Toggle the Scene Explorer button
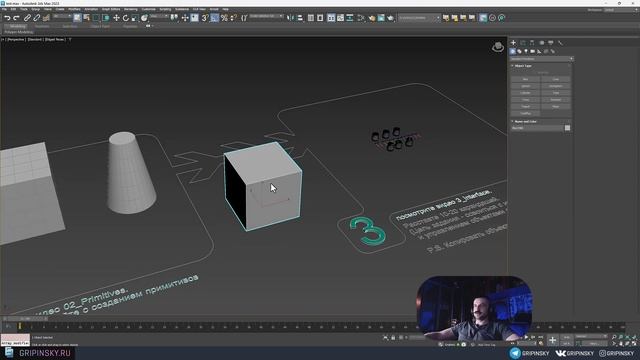Image resolution: width=640 pixels, height=360 pixels. pos(311,18)
